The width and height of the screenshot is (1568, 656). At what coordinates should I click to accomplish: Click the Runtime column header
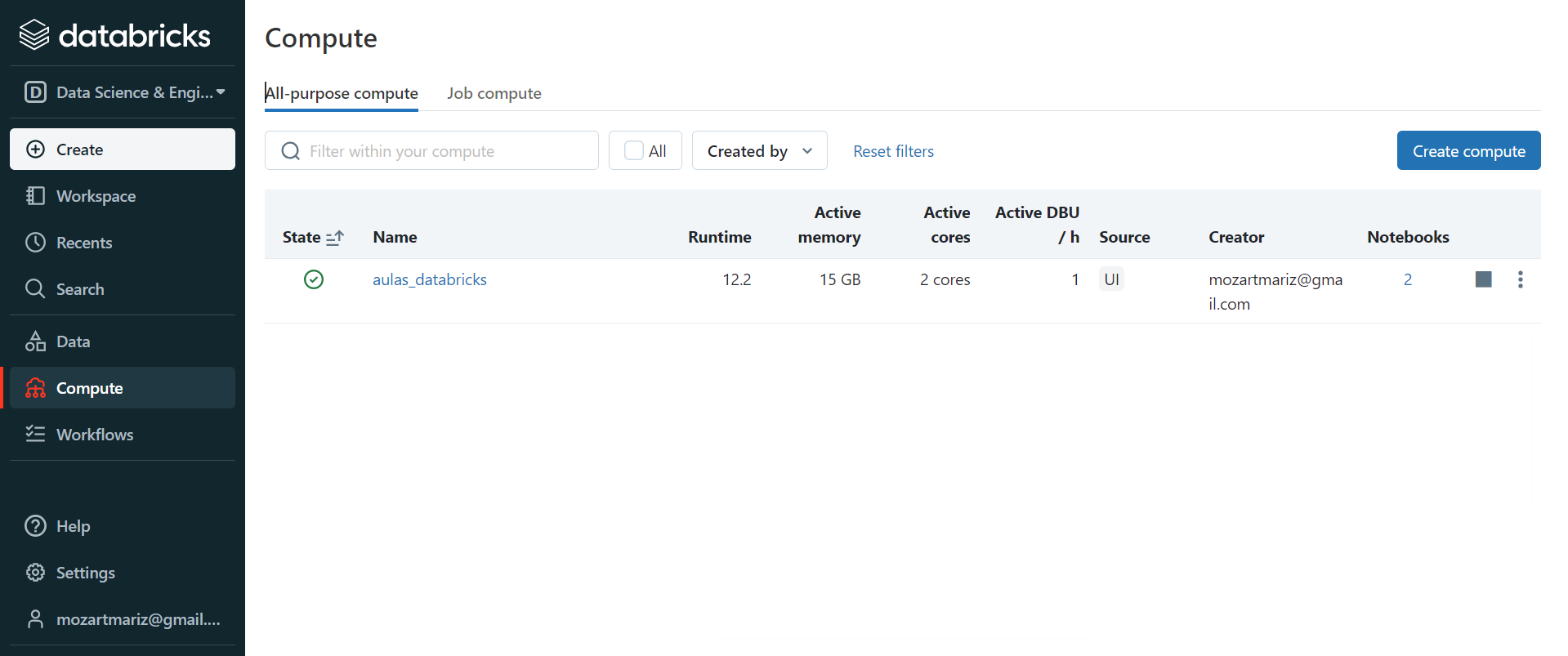point(720,237)
